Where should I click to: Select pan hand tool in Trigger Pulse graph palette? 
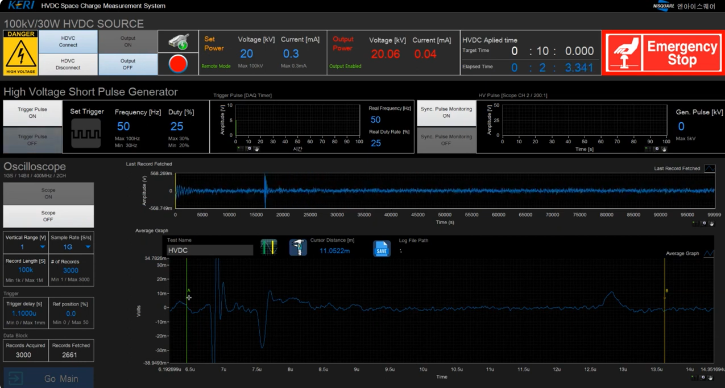pyautogui.click(x=257, y=149)
